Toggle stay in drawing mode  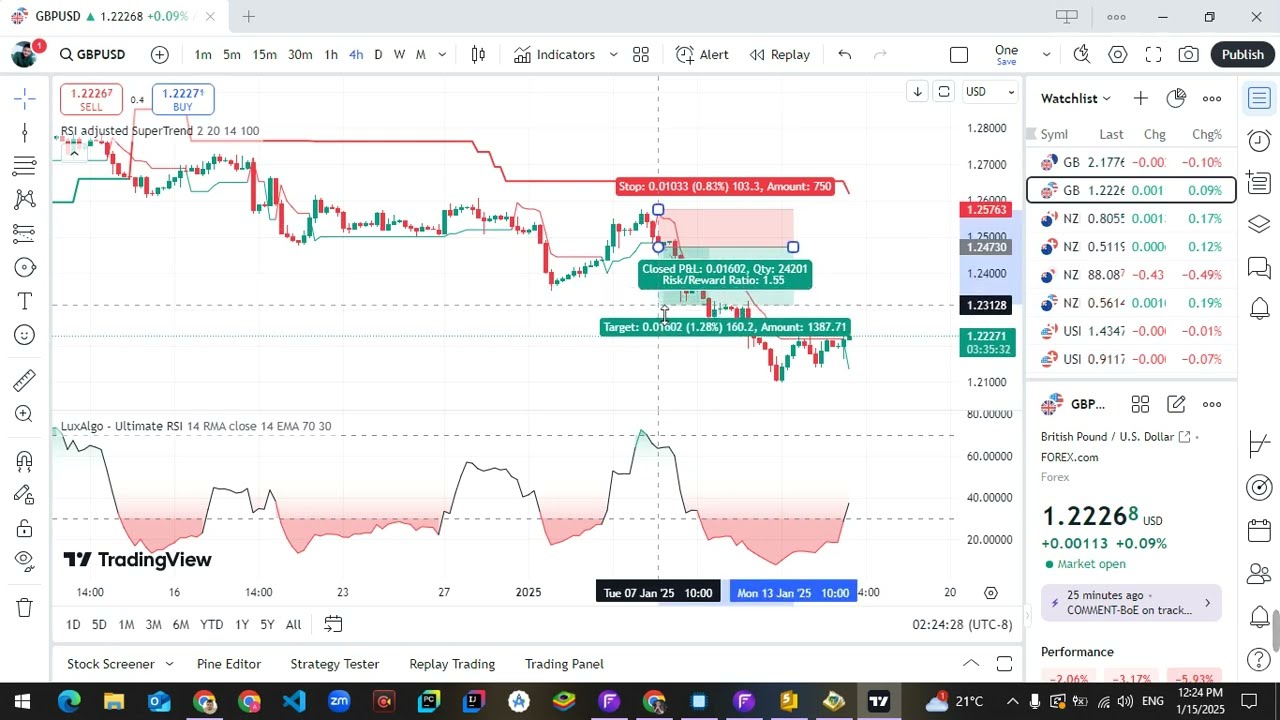click(25, 495)
